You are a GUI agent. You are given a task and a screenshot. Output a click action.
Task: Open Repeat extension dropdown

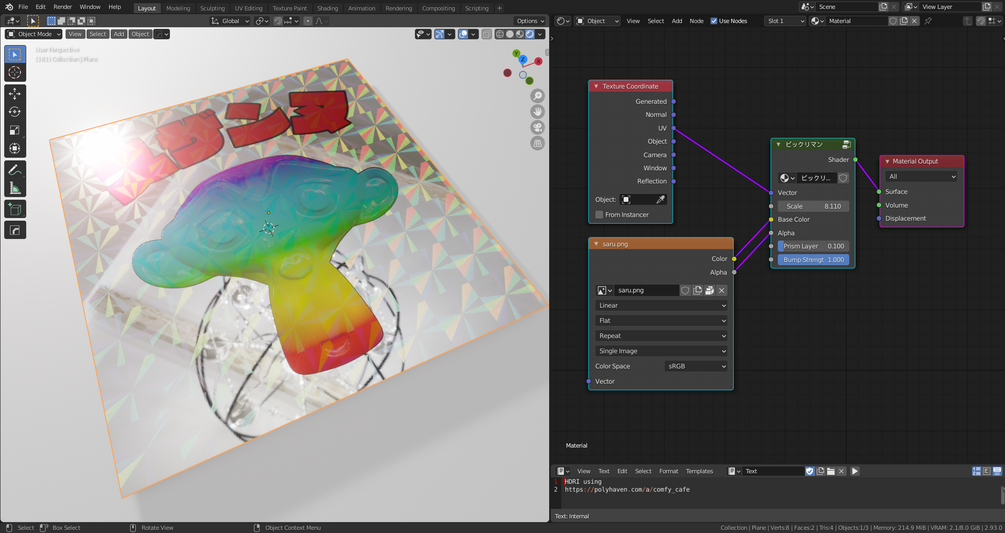point(661,336)
